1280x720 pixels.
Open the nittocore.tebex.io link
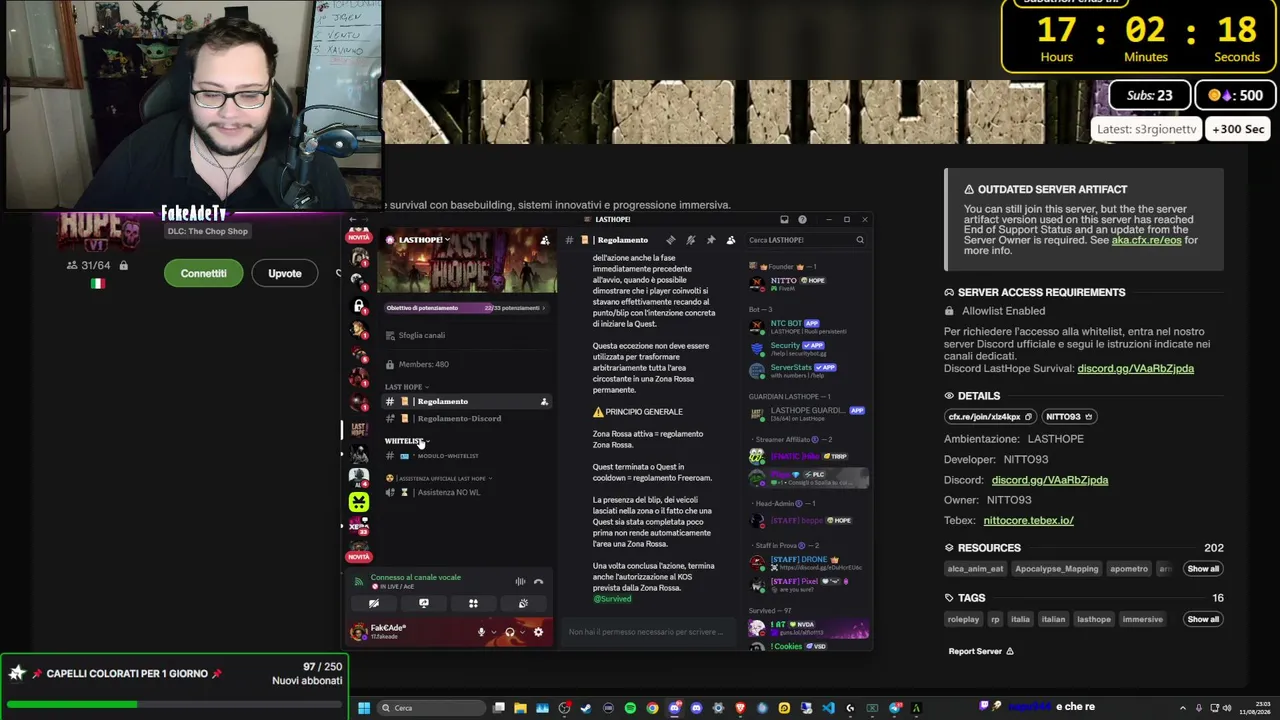1028,520
